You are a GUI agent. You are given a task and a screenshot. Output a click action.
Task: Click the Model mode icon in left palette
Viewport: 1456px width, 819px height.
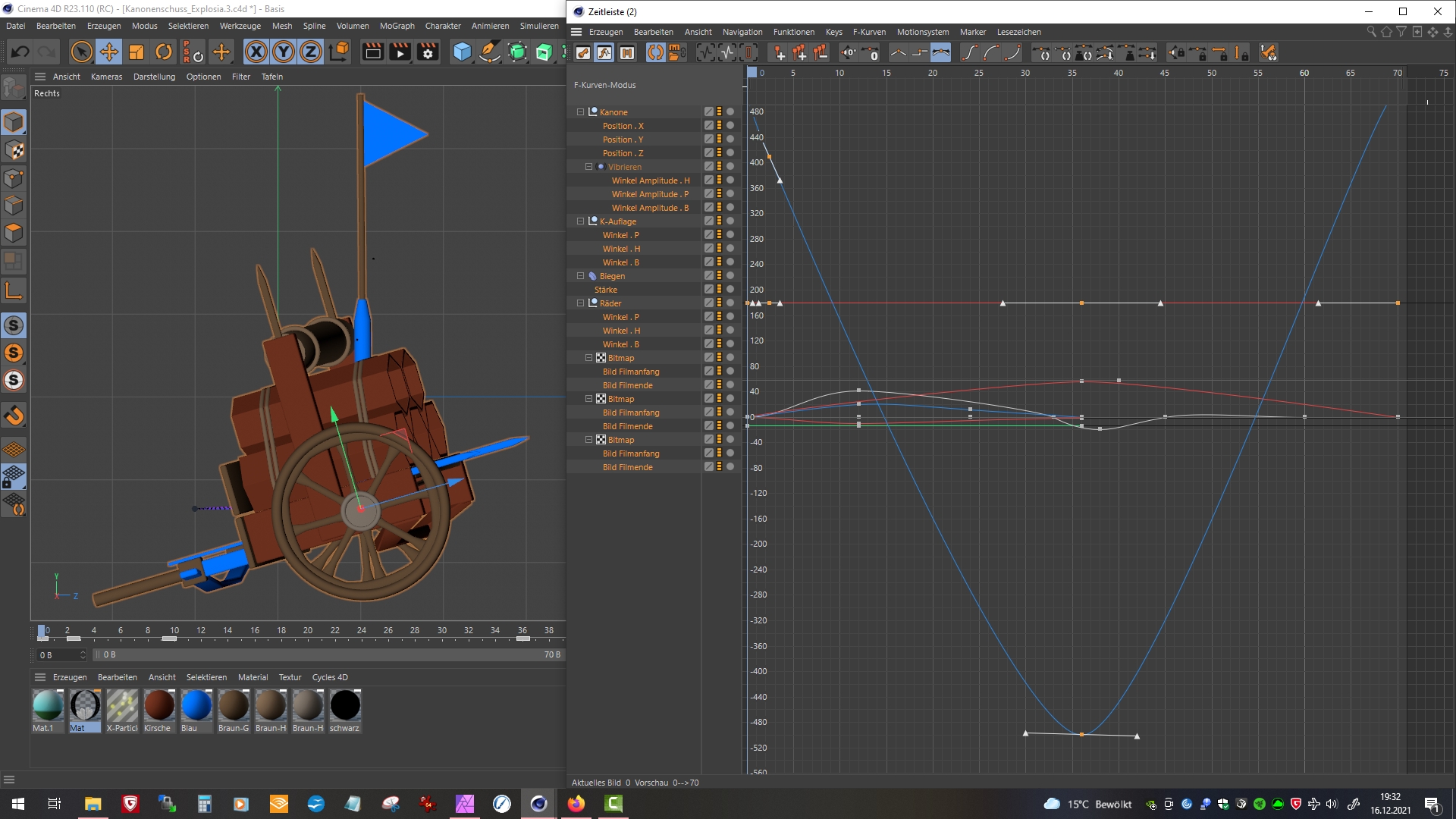point(14,122)
